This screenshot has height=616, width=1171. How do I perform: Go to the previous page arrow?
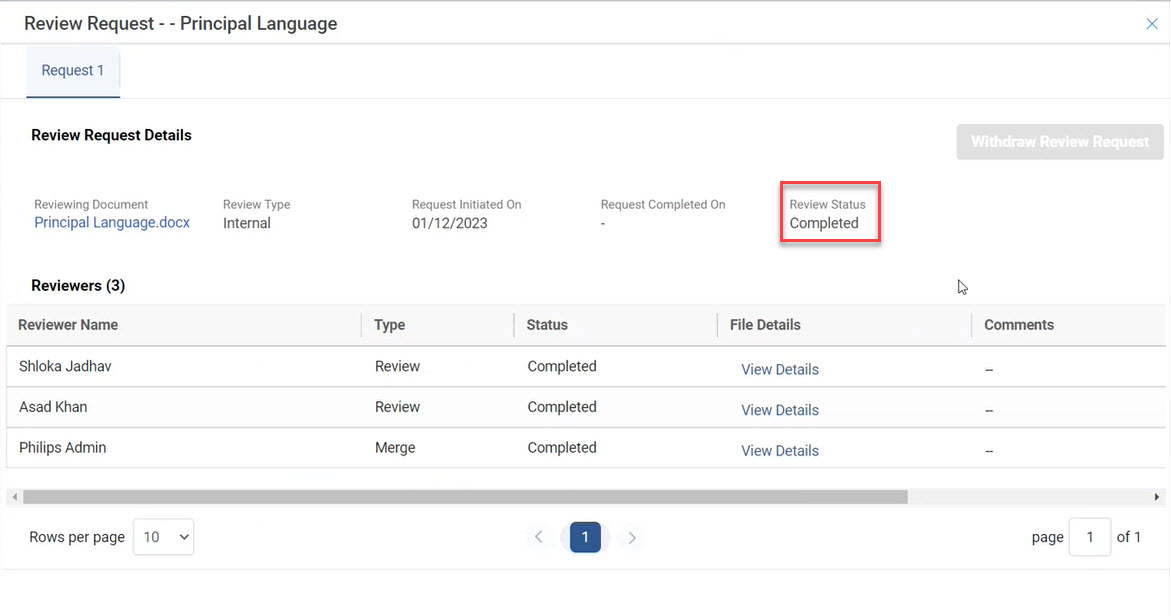tap(538, 537)
